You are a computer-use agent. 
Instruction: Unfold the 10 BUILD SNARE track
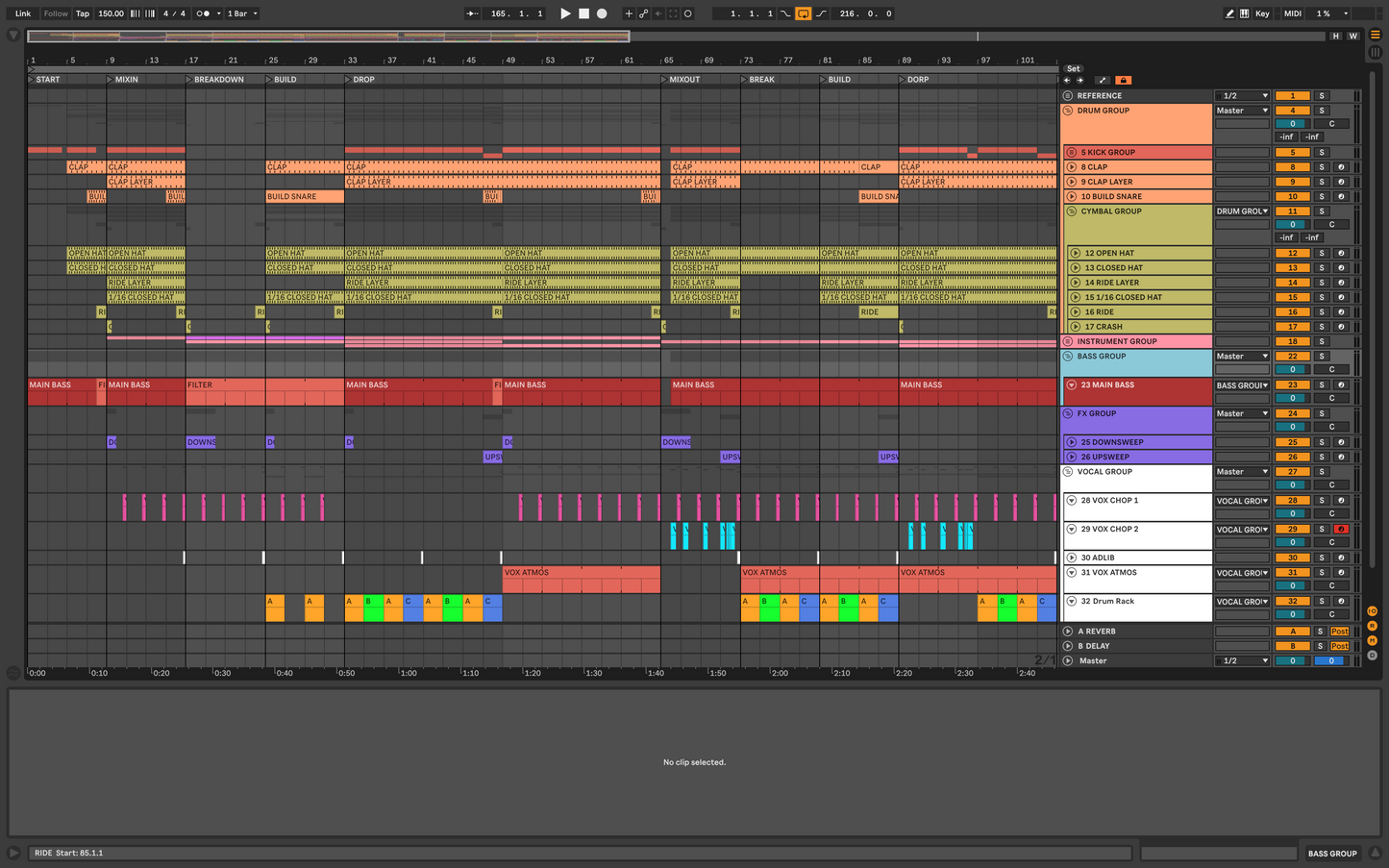click(x=1072, y=196)
